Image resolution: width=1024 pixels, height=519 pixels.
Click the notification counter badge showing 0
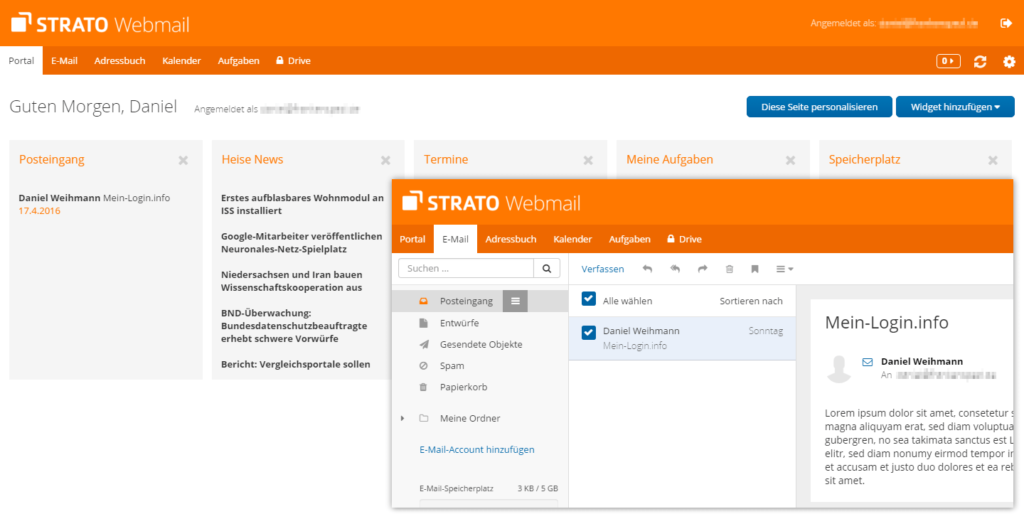(x=948, y=61)
